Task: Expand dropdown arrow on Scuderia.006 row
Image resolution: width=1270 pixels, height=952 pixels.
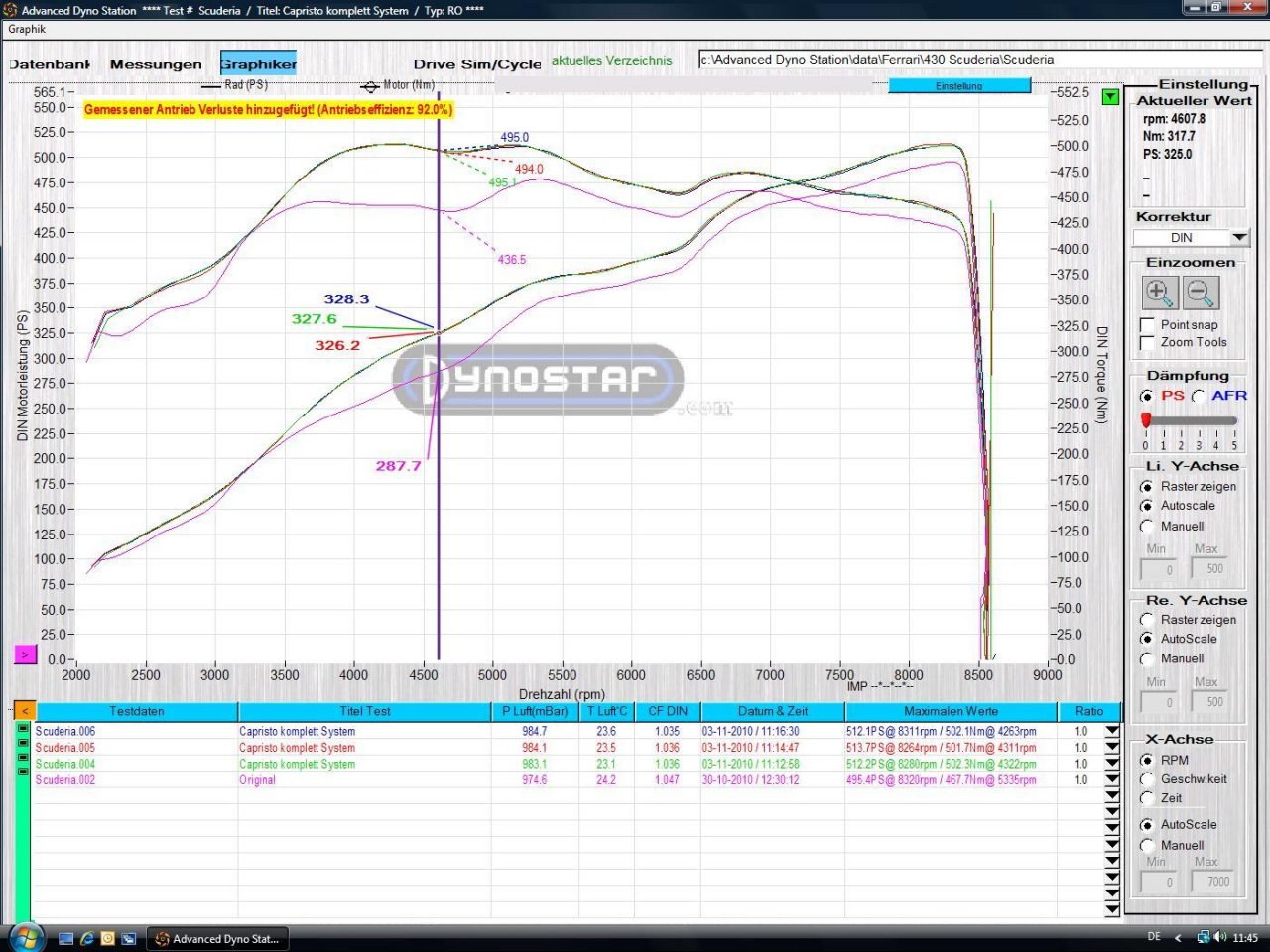Action: tap(1112, 732)
